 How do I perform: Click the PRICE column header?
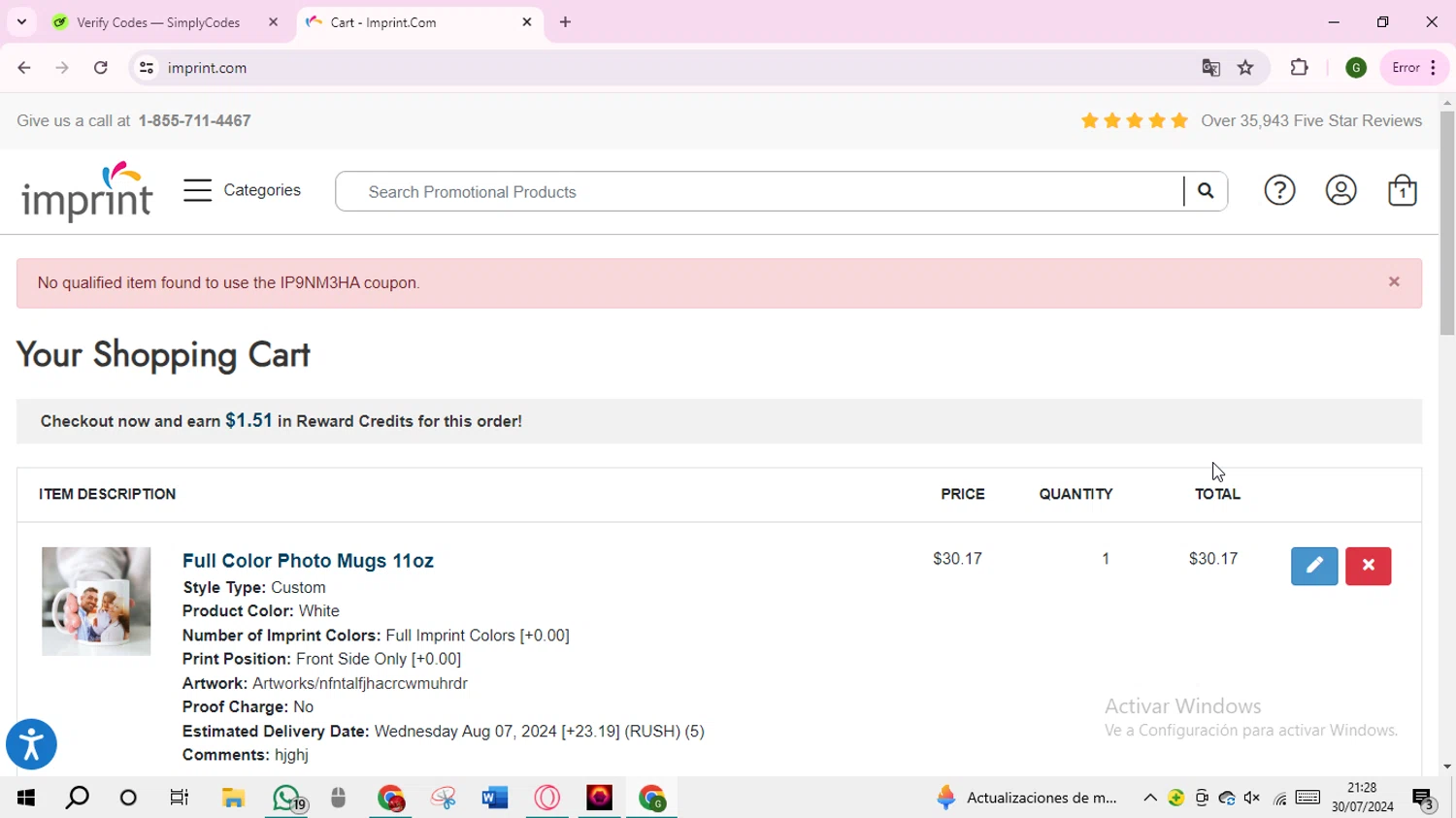pyautogui.click(x=963, y=494)
